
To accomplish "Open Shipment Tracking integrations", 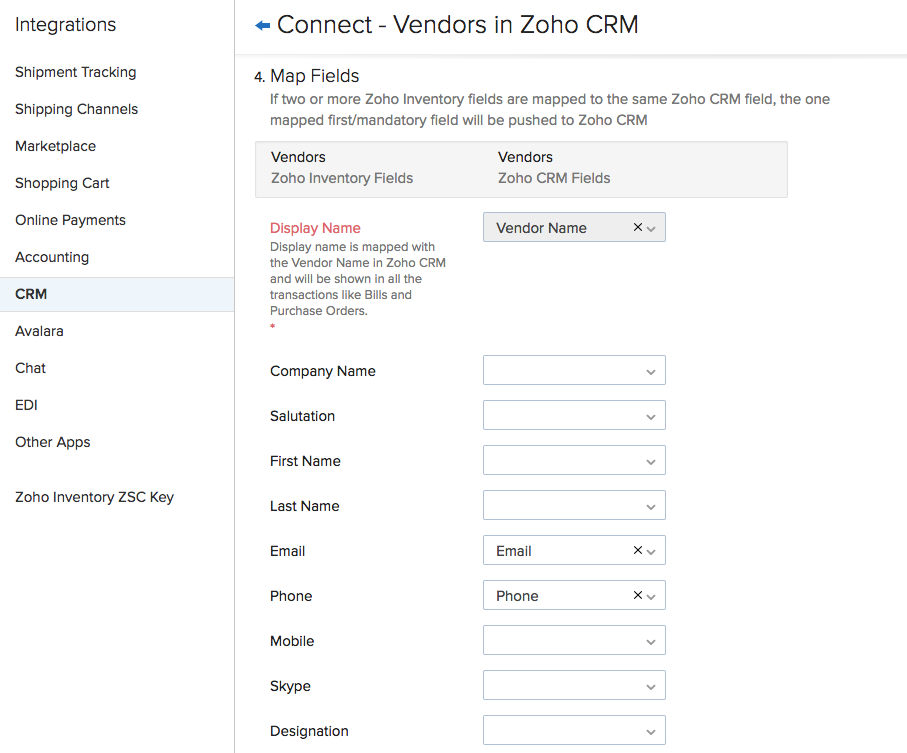I will 76,72.
